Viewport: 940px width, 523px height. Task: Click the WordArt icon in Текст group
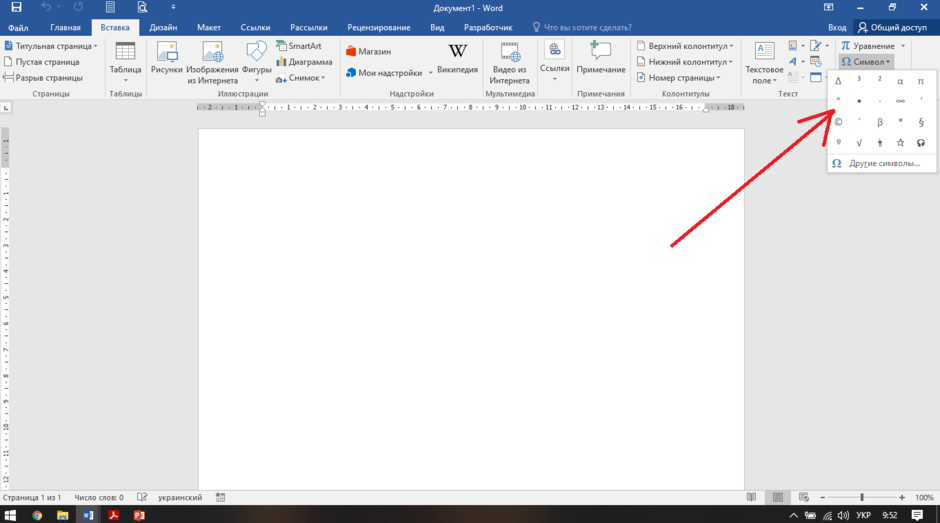(793, 62)
